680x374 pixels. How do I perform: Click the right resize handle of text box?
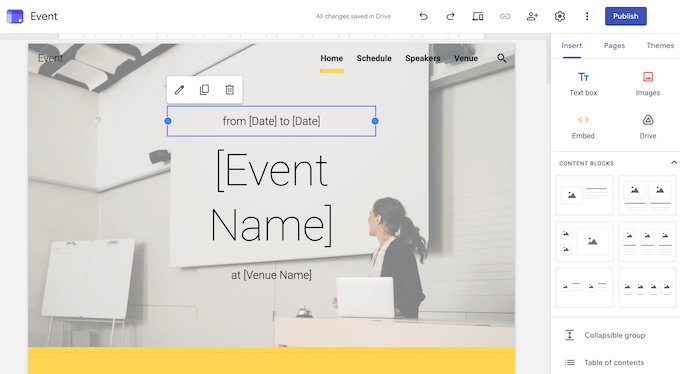coord(375,121)
